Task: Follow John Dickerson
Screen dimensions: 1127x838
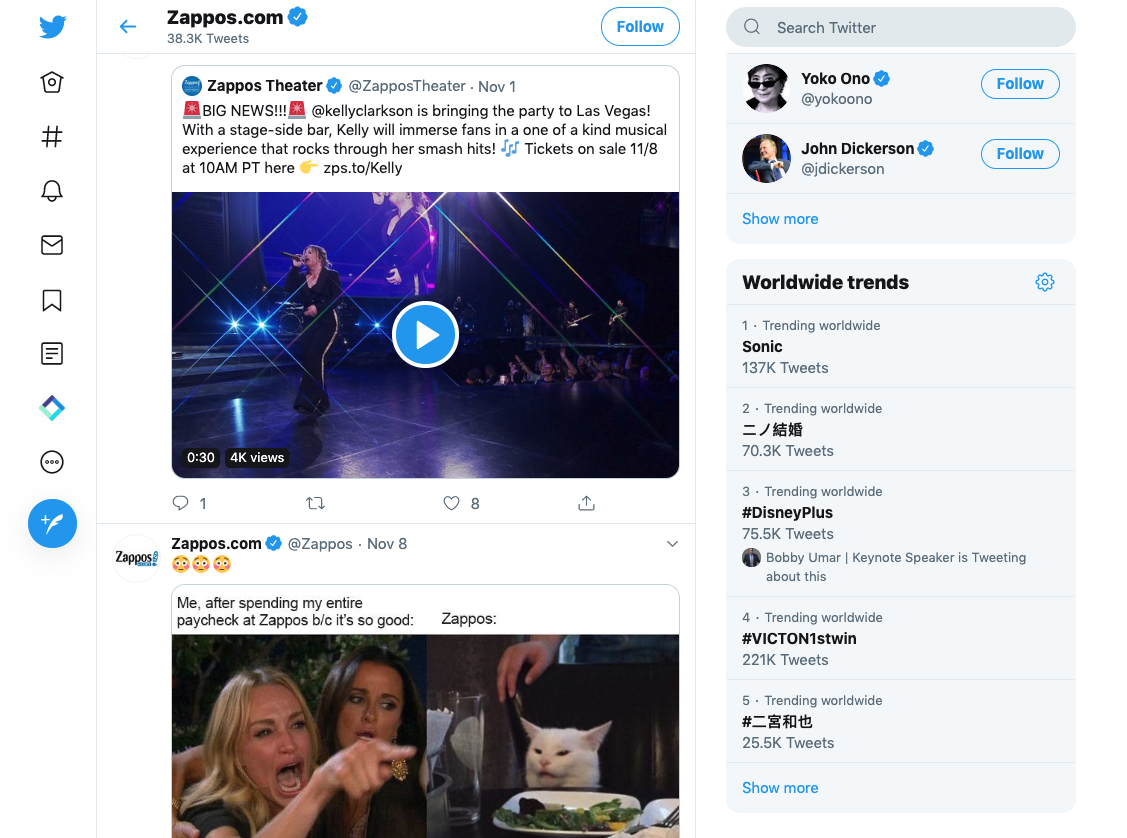Action: [x=1019, y=153]
